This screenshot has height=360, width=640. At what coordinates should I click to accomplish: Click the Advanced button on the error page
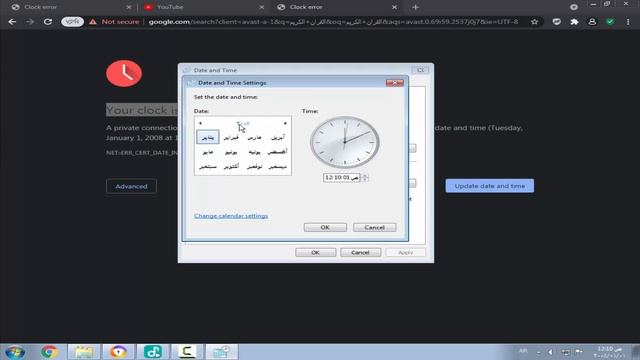[x=131, y=186]
